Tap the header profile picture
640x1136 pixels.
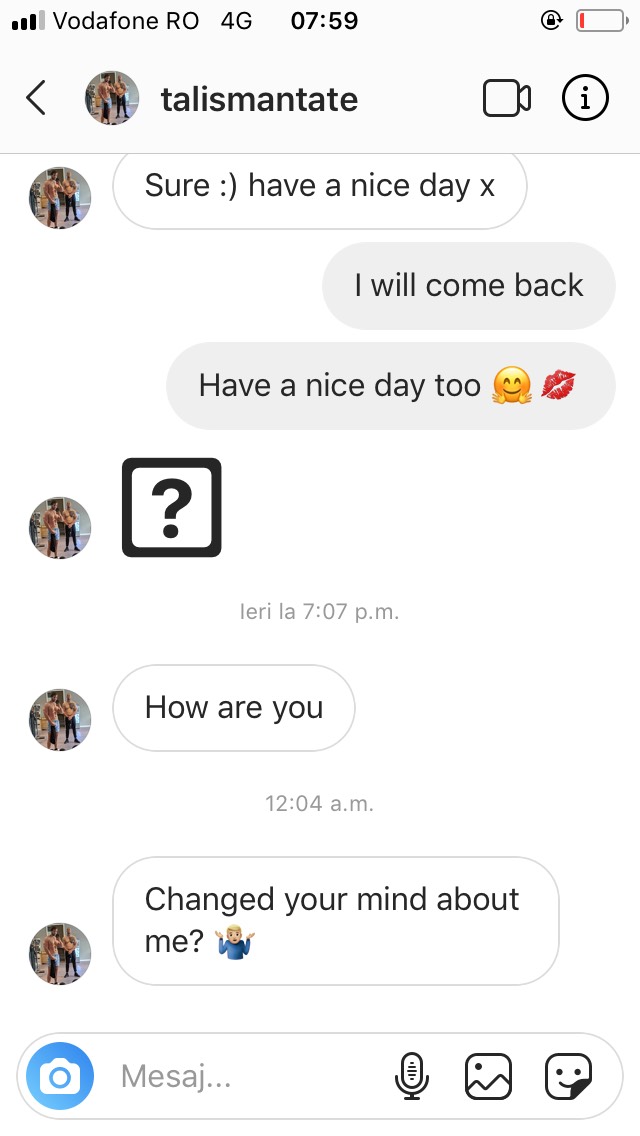[x=112, y=98]
